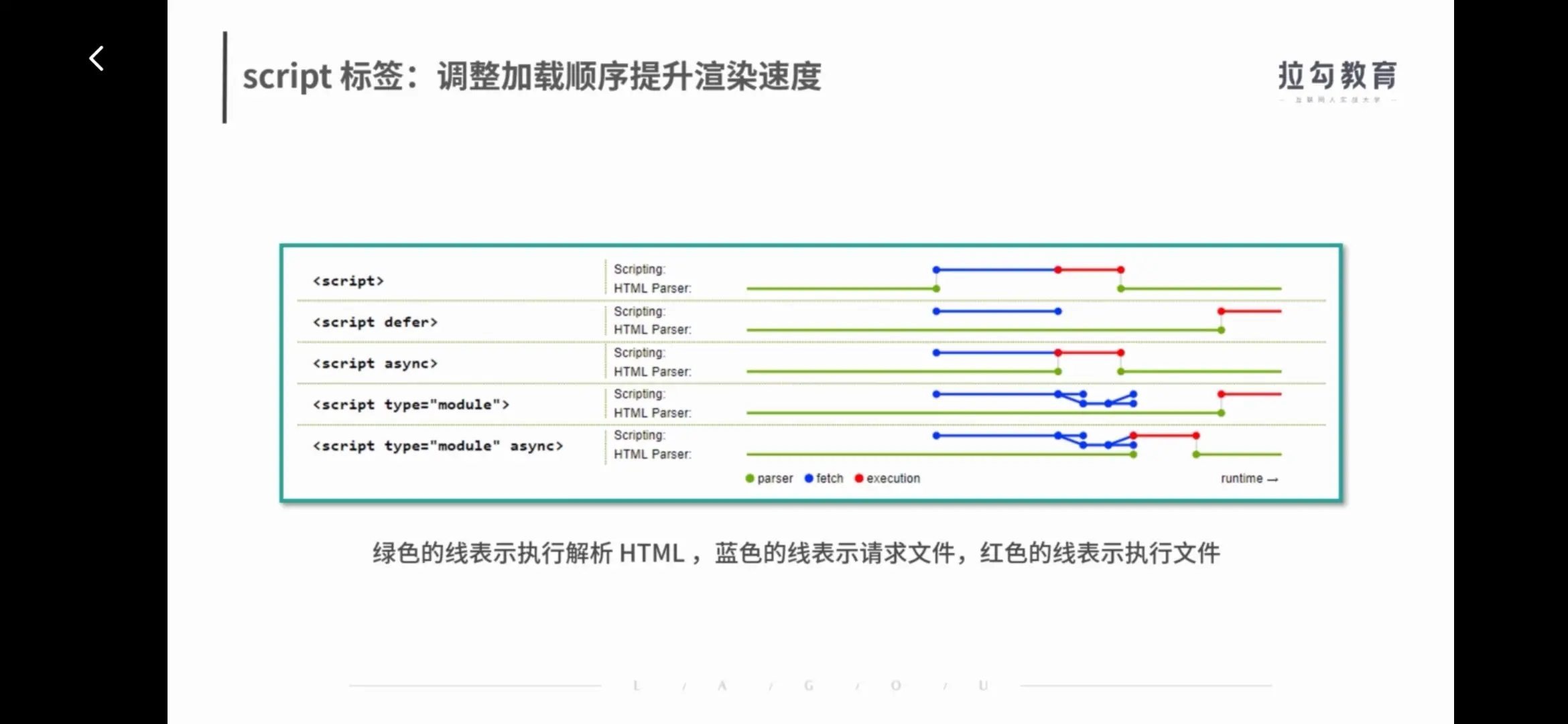The image size is (1568, 724).
Task: Click the red execution line in module async row
Action: pyautogui.click(x=1165, y=436)
